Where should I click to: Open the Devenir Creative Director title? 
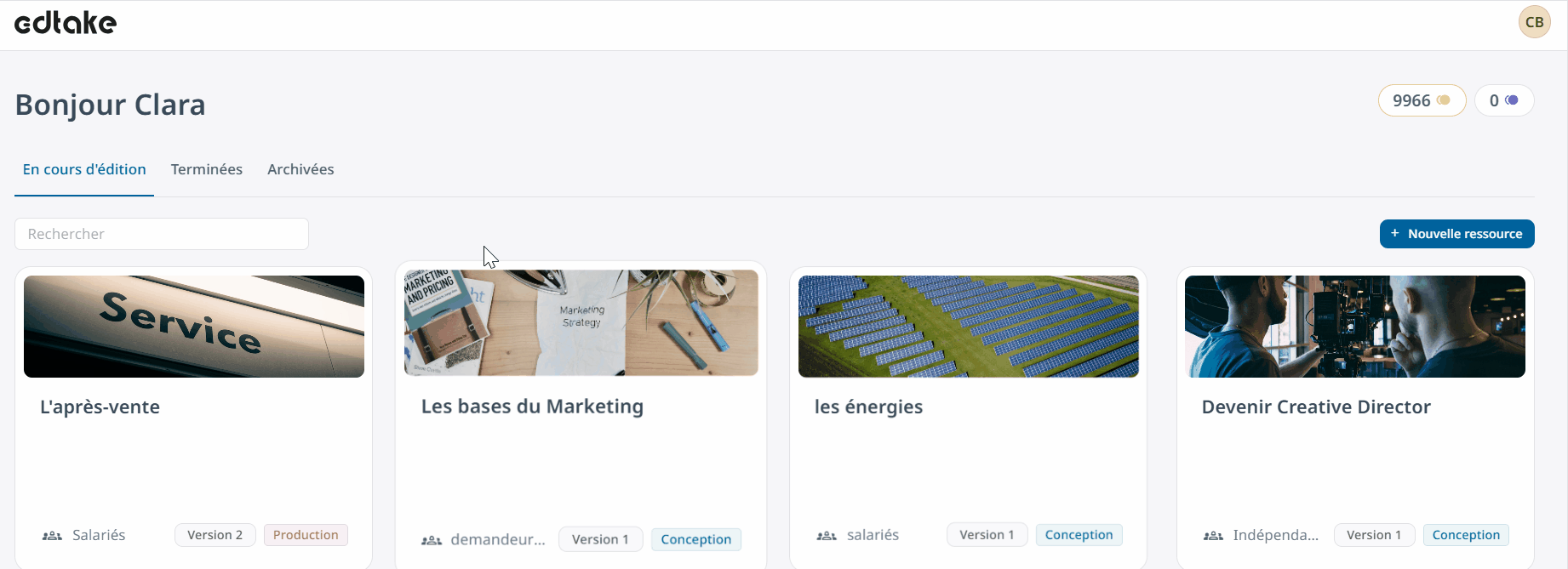1316,407
